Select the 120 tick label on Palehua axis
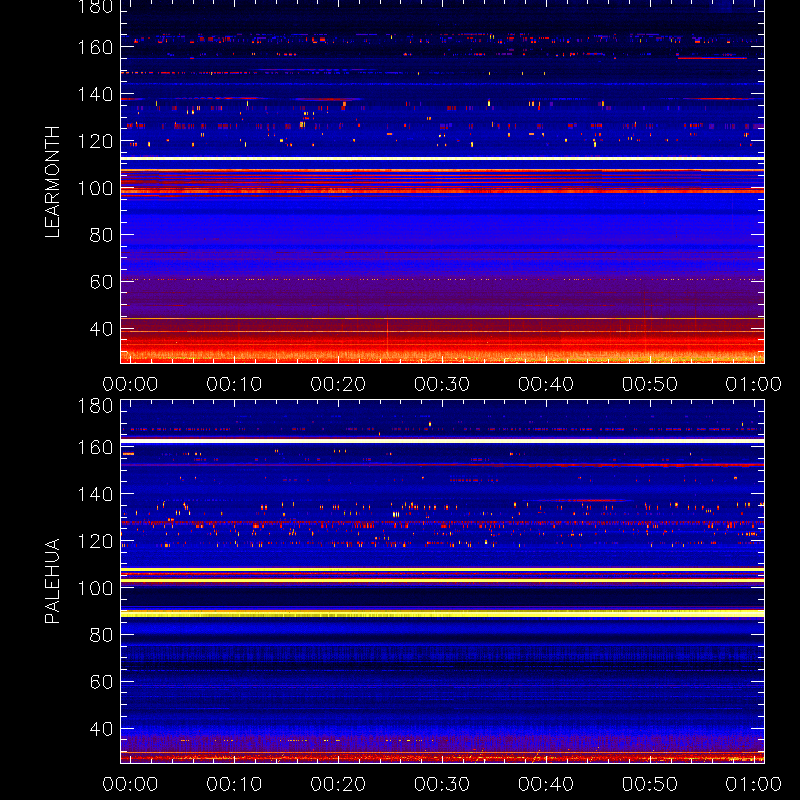The width and height of the screenshot is (800, 800). [95, 541]
